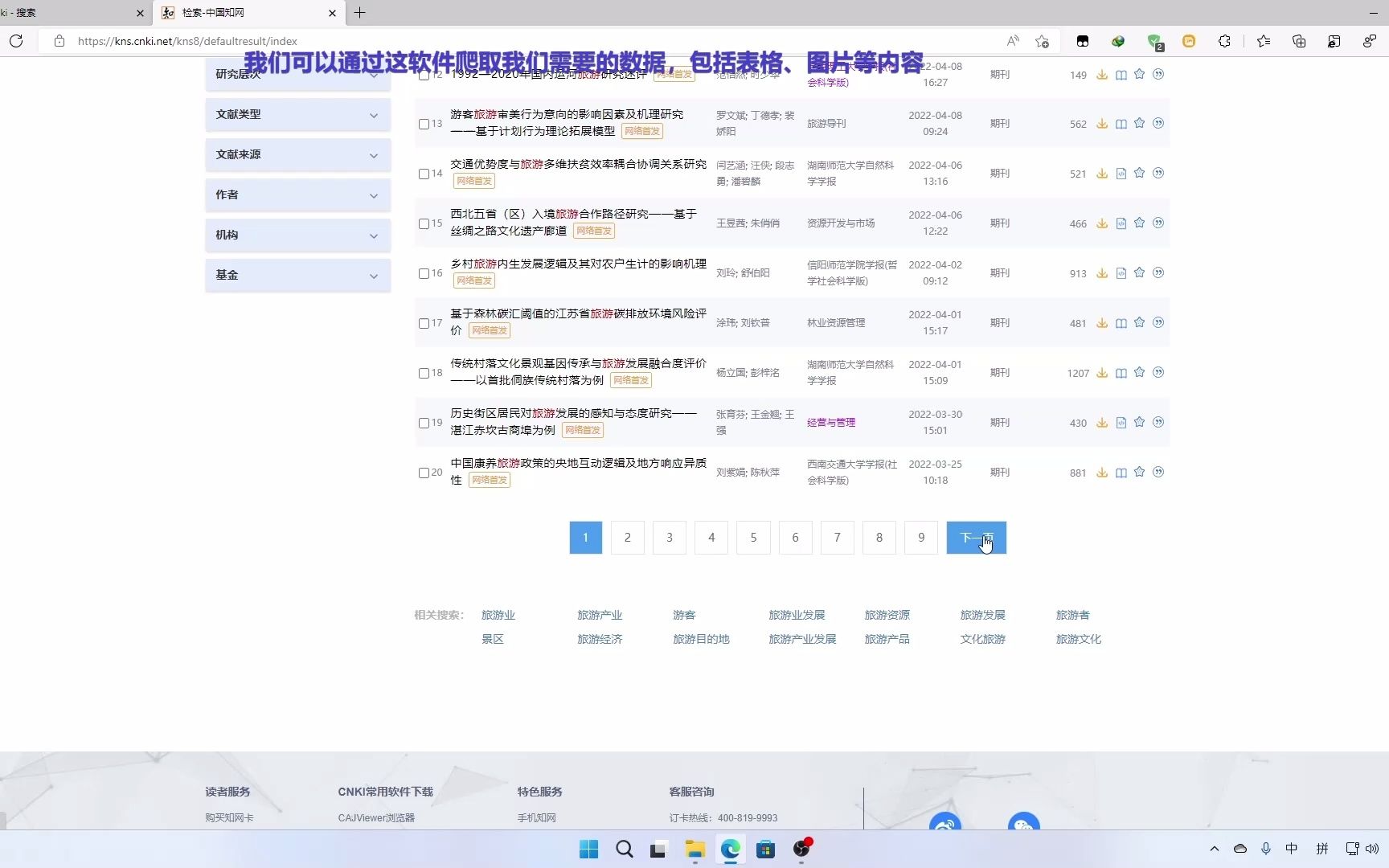Screen dimensions: 1389x868
Task: Open Microsoft Store from taskbar
Action: pos(765,849)
